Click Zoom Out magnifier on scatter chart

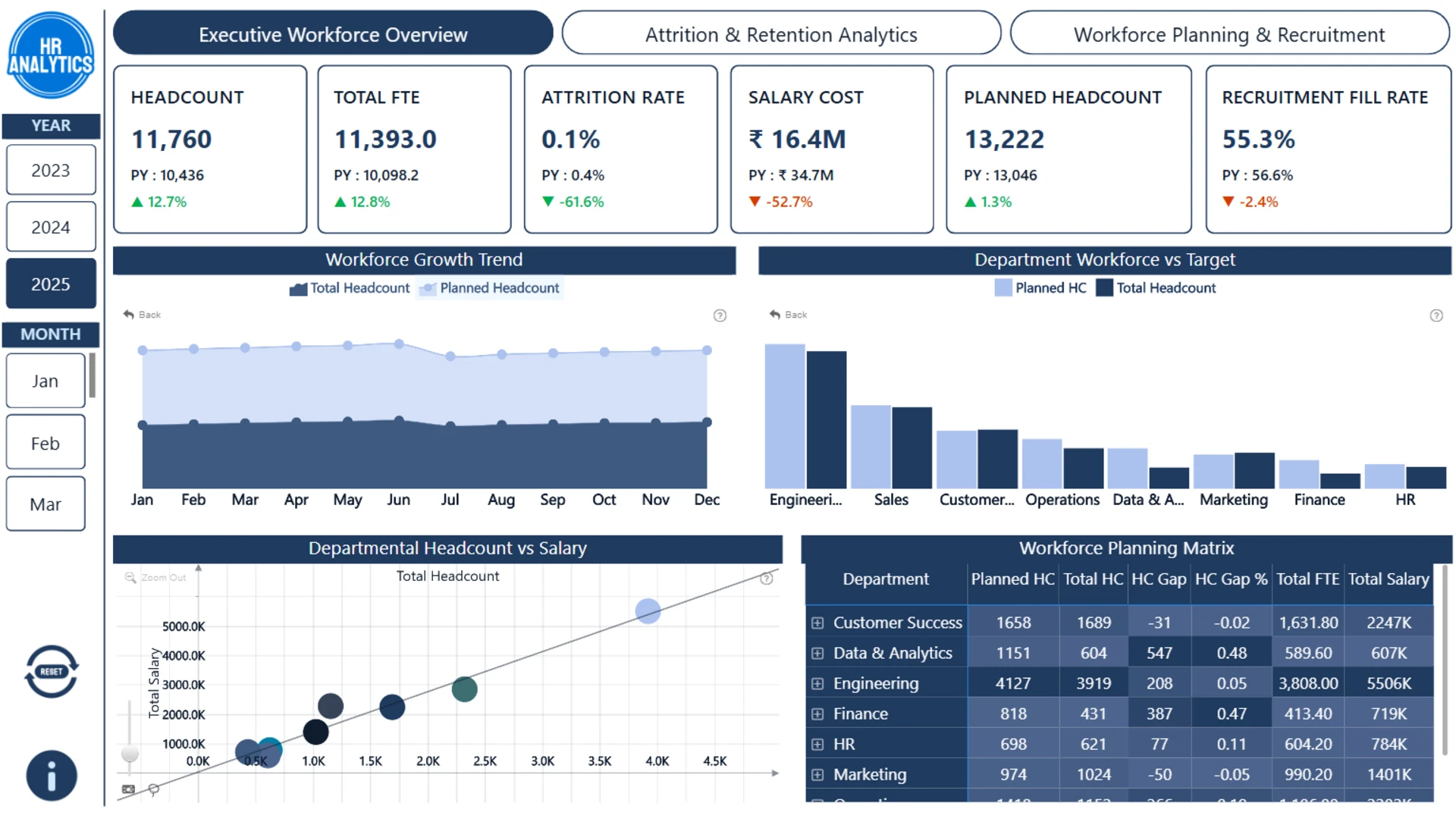point(130,578)
